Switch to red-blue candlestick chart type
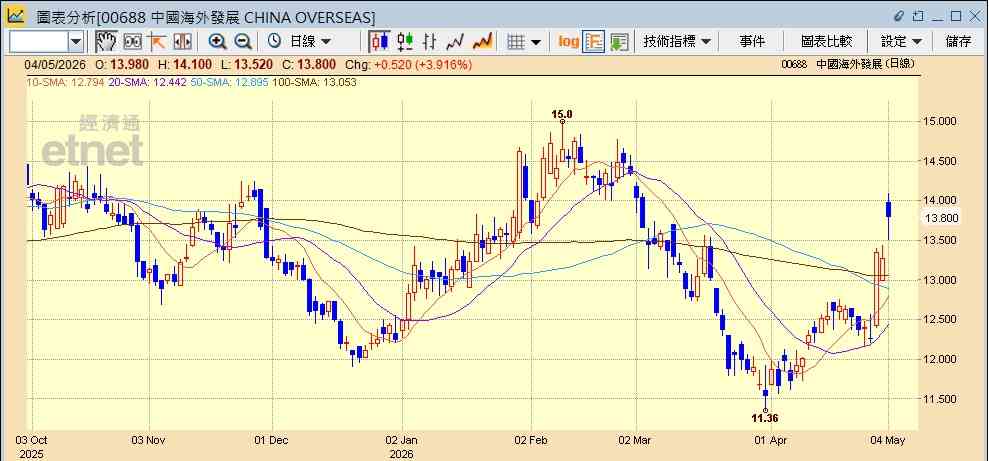Screen dimensions: 989x461 tap(379, 42)
